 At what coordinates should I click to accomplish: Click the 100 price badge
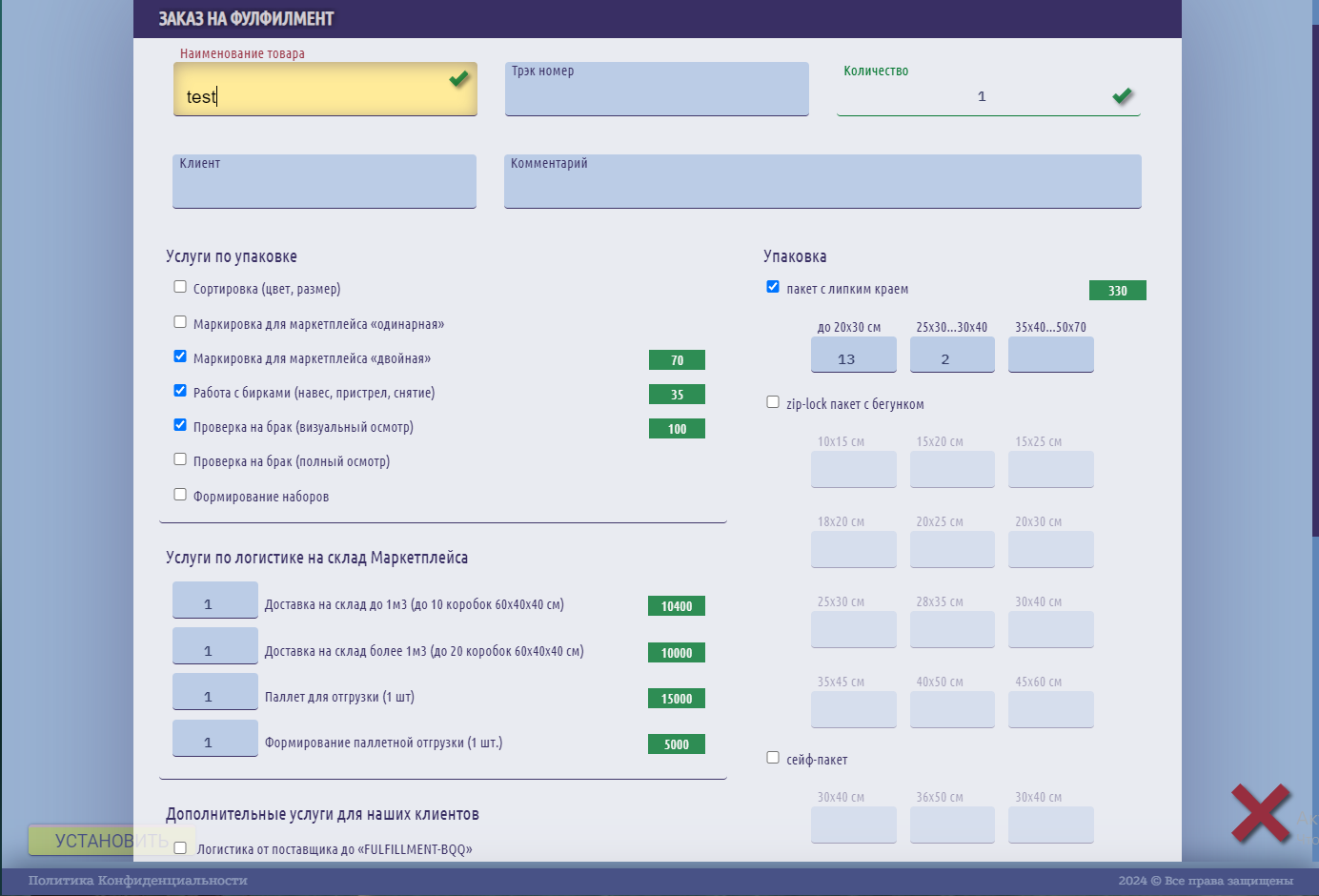pyautogui.click(x=677, y=429)
